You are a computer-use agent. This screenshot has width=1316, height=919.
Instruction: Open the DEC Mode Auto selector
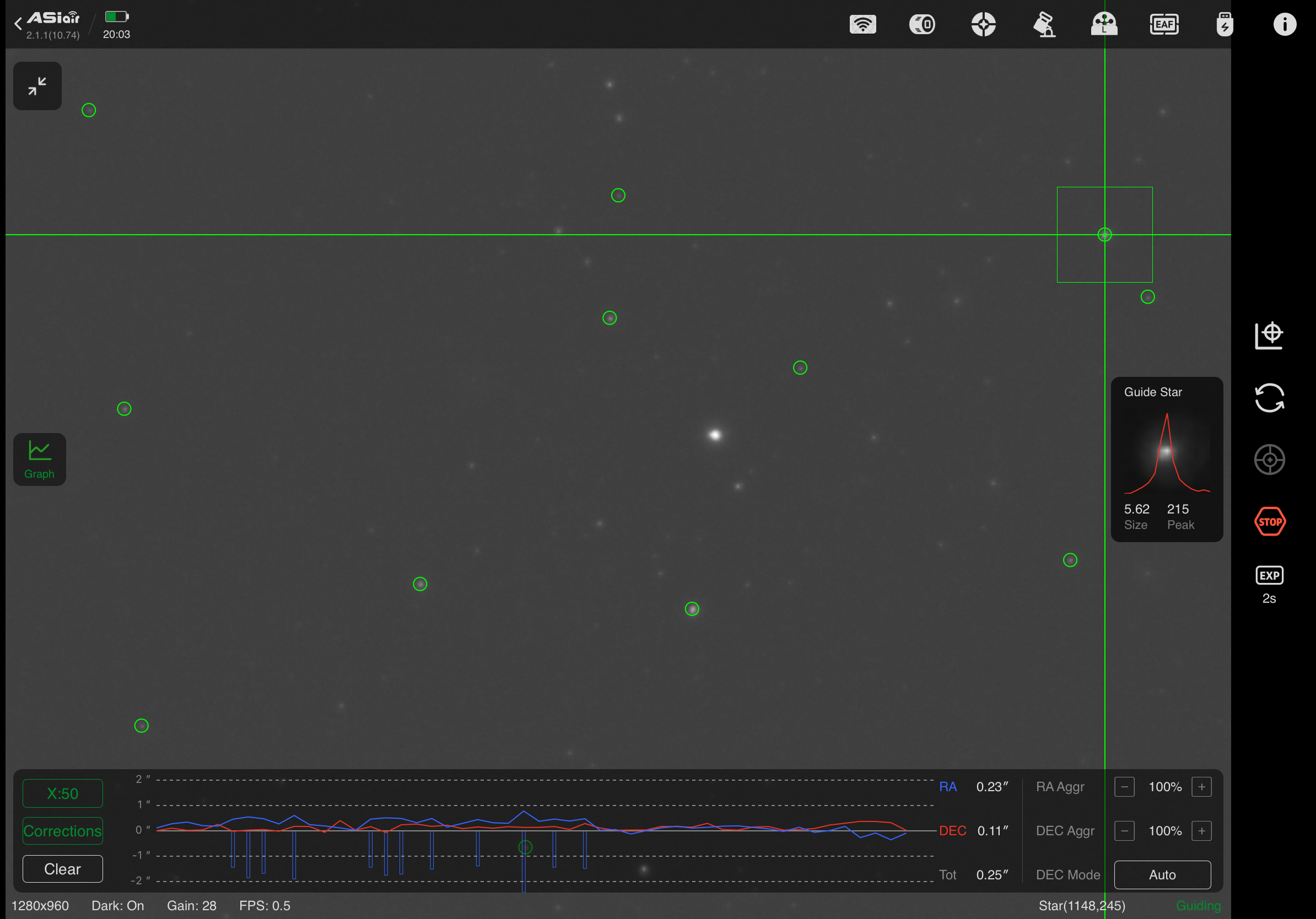1162,875
